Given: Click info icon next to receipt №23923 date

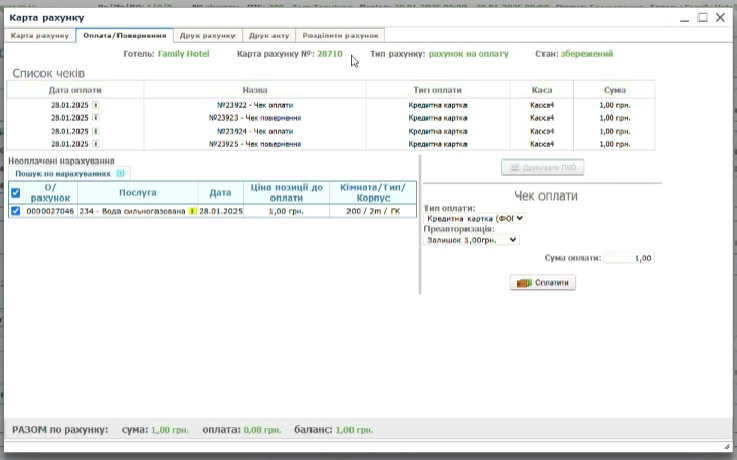Looking at the screenshot, I should pos(96,117).
